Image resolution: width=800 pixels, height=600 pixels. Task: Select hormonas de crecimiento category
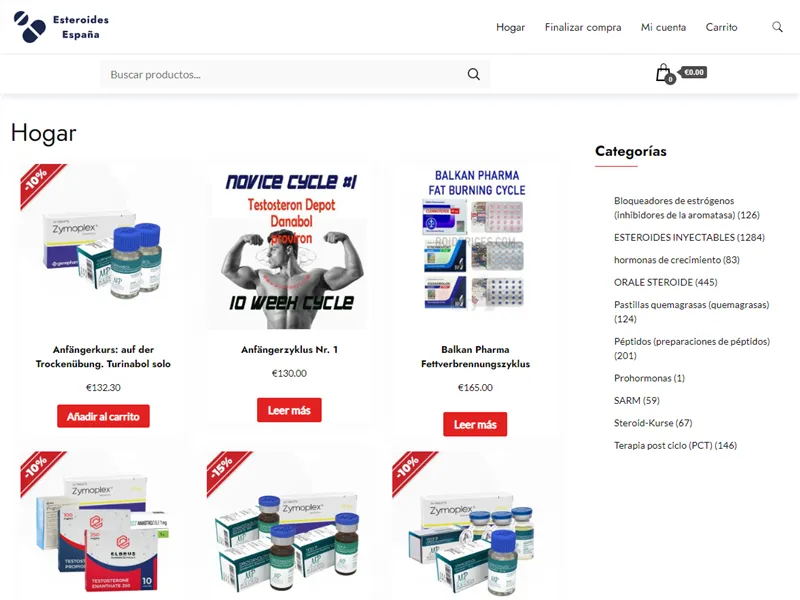coord(677,260)
